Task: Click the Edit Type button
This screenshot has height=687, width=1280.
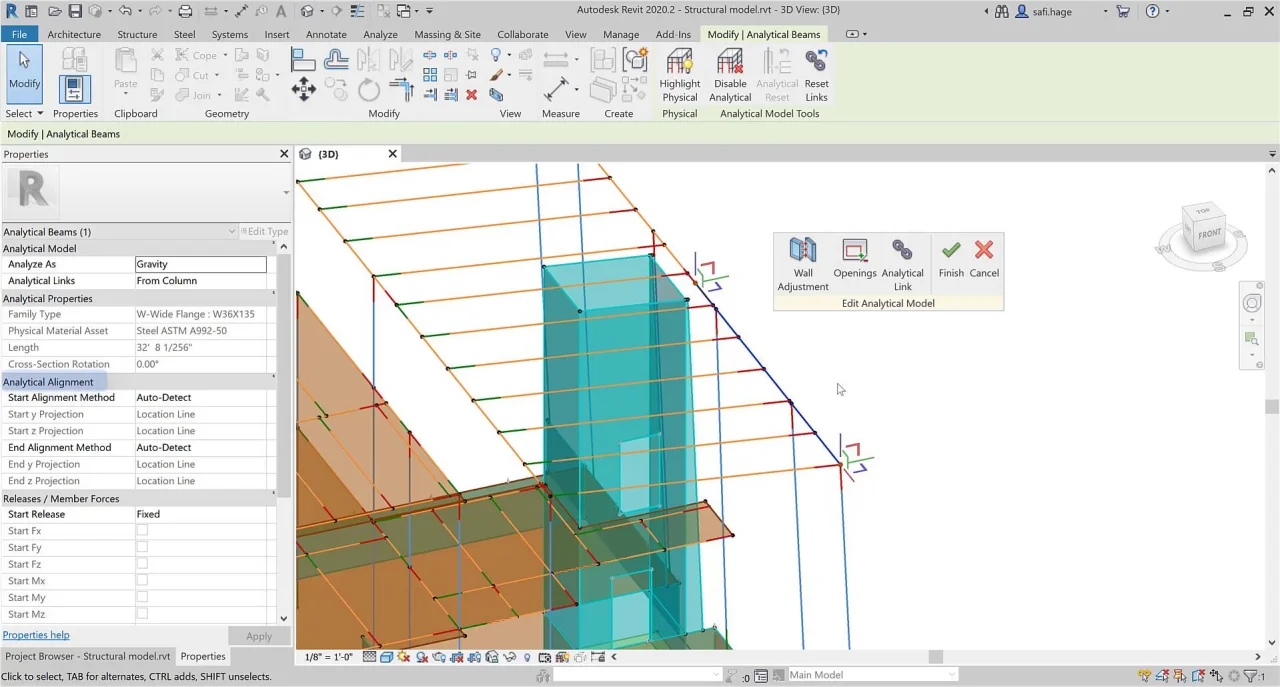Action: [x=265, y=231]
